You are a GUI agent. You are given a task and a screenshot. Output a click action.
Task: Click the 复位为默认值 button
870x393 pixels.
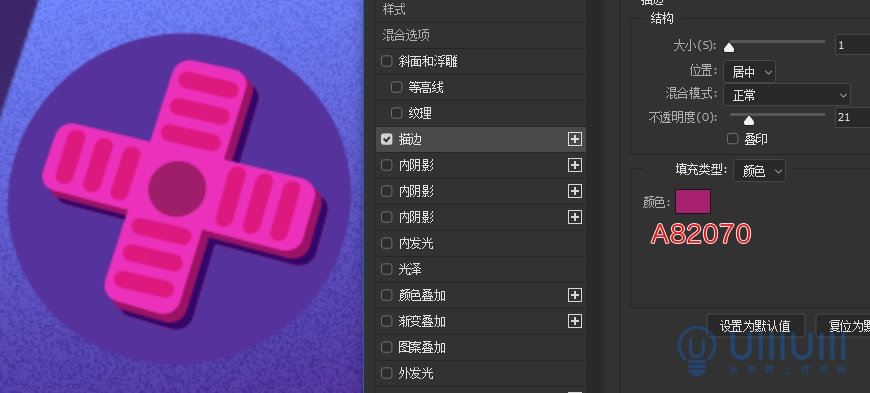843,325
